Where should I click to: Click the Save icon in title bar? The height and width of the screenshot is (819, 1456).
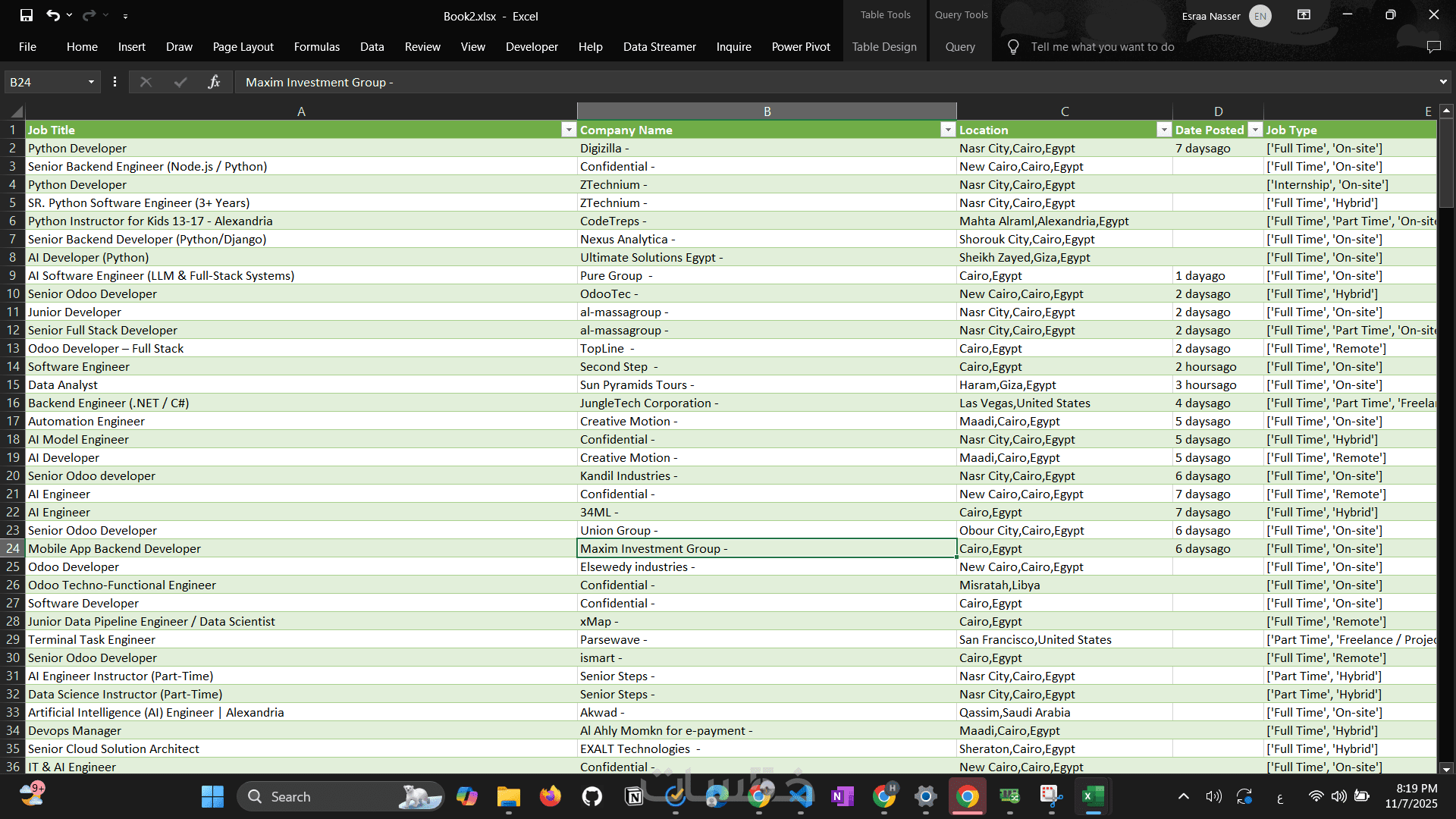pyautogui.click(x=27, y=15)
